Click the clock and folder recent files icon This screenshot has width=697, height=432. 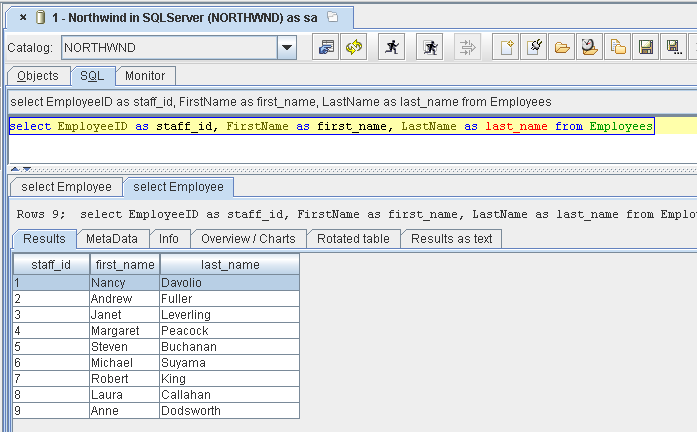(x=589, y=47)
